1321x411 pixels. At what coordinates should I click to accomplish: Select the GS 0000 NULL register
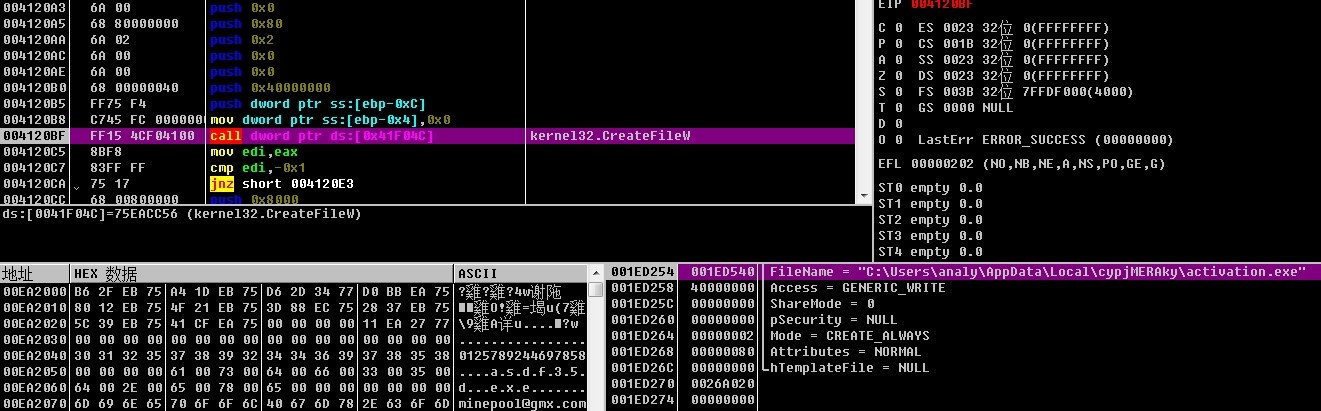pyautogui.click(x=965, y=108)
